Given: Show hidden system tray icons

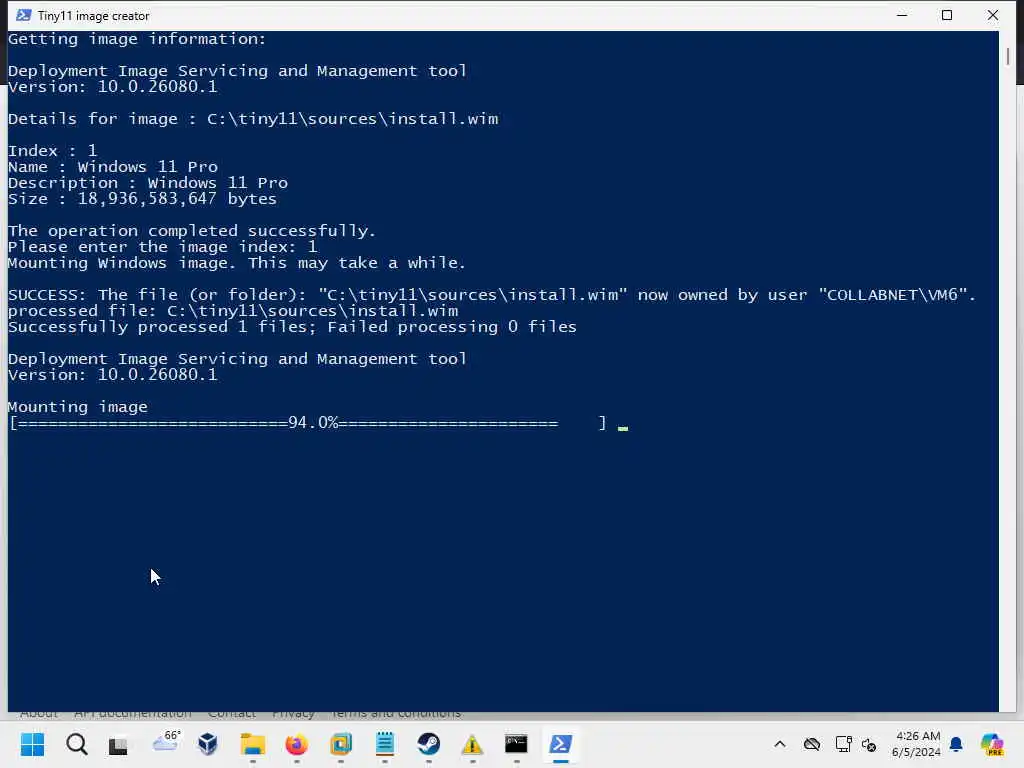Looking at the screenshot, I should point(780,744).
